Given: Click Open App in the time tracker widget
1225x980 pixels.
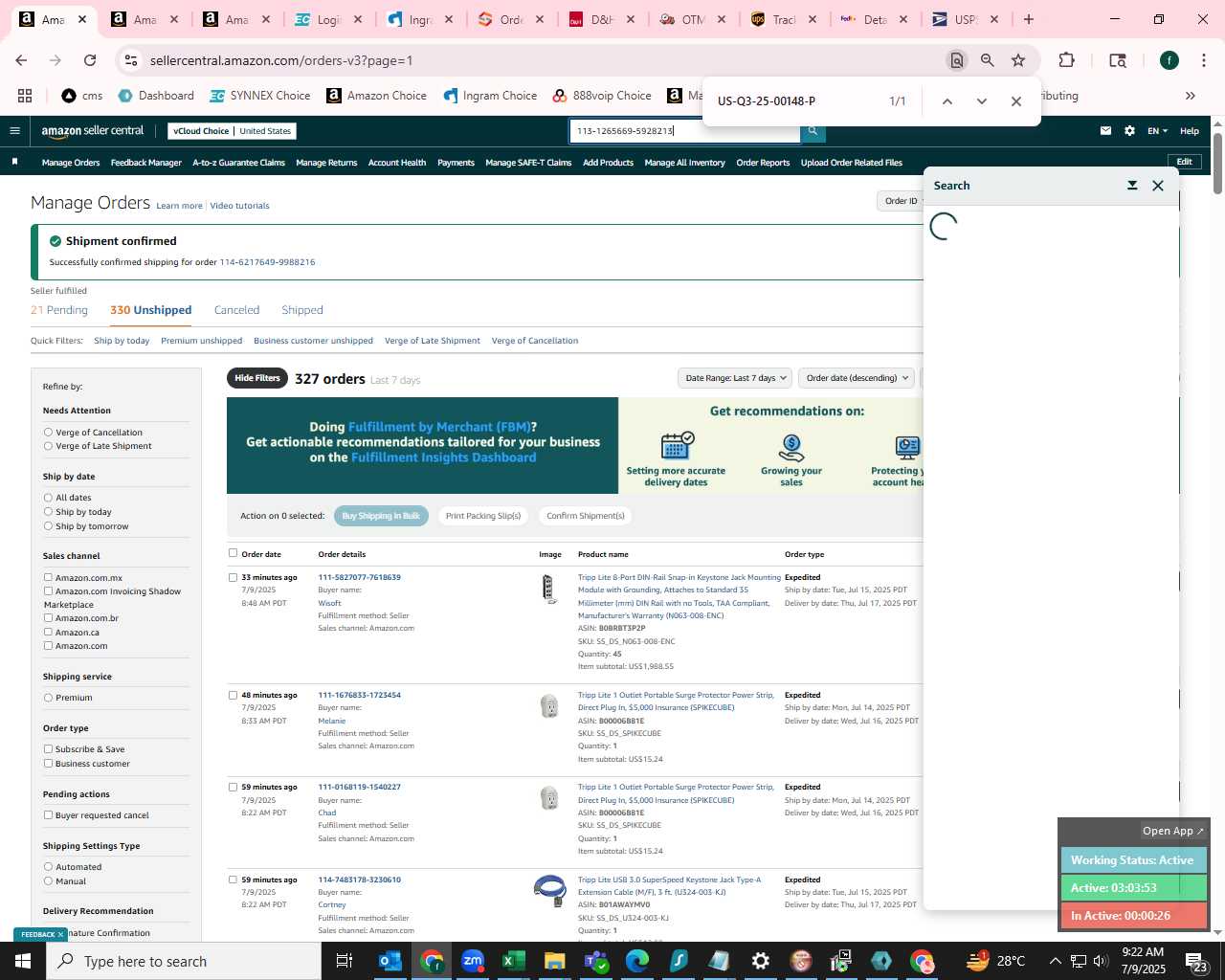Looking at the screenshot, I should point(1172,831).
